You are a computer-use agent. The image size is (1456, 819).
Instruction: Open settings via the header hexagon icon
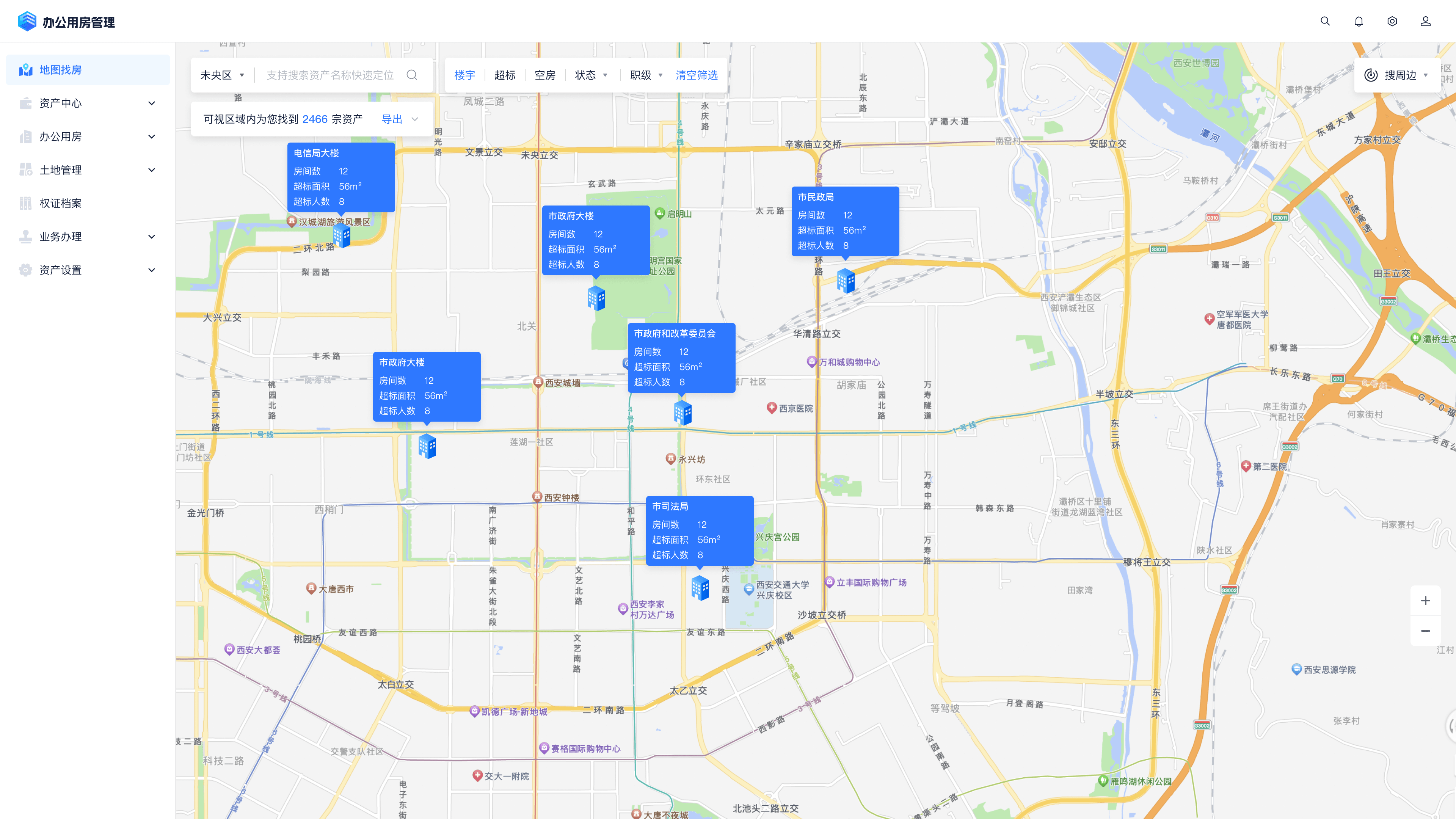[x=1392, y=21]
